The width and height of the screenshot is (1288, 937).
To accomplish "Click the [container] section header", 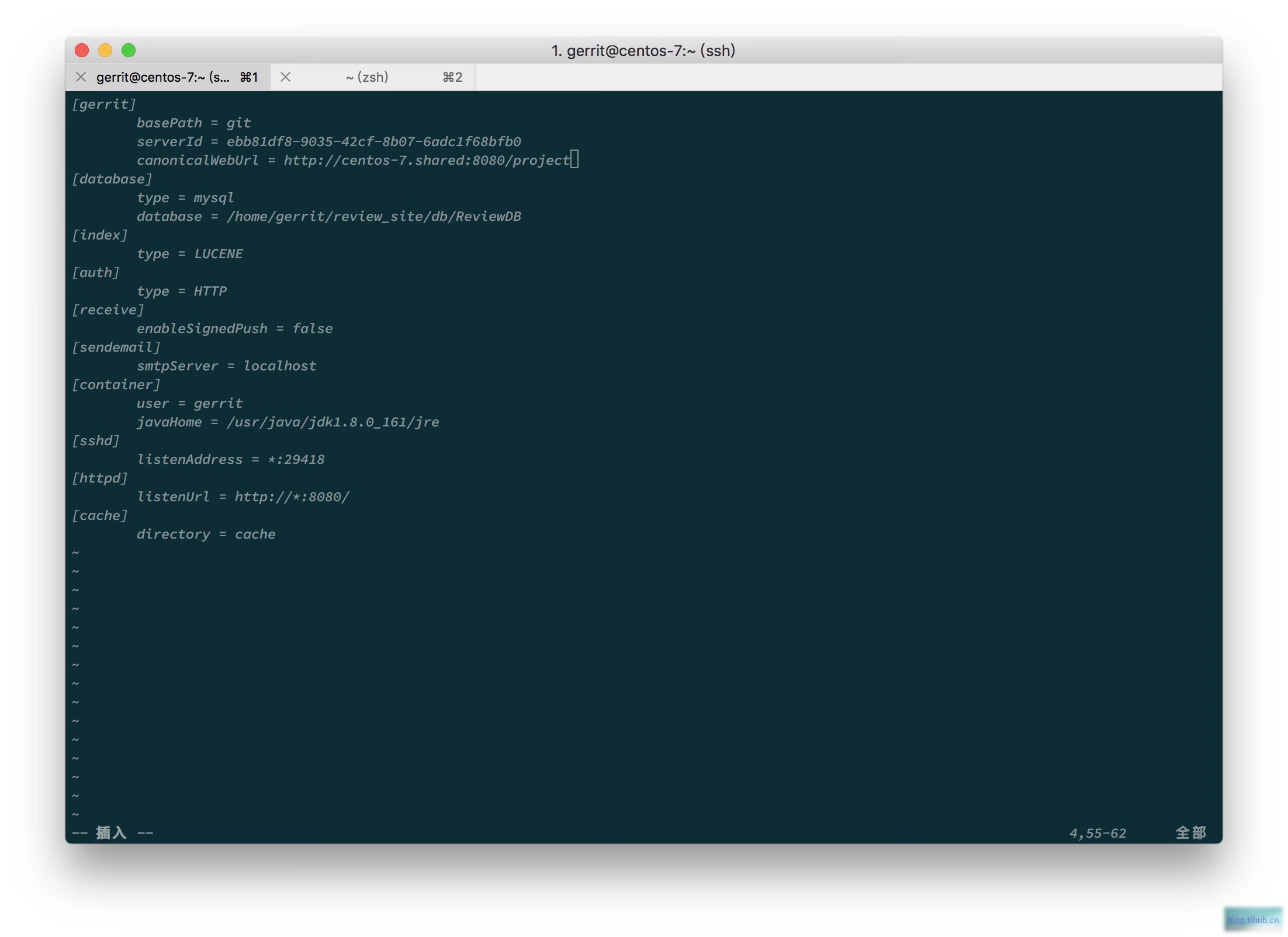I will [116, 385].
